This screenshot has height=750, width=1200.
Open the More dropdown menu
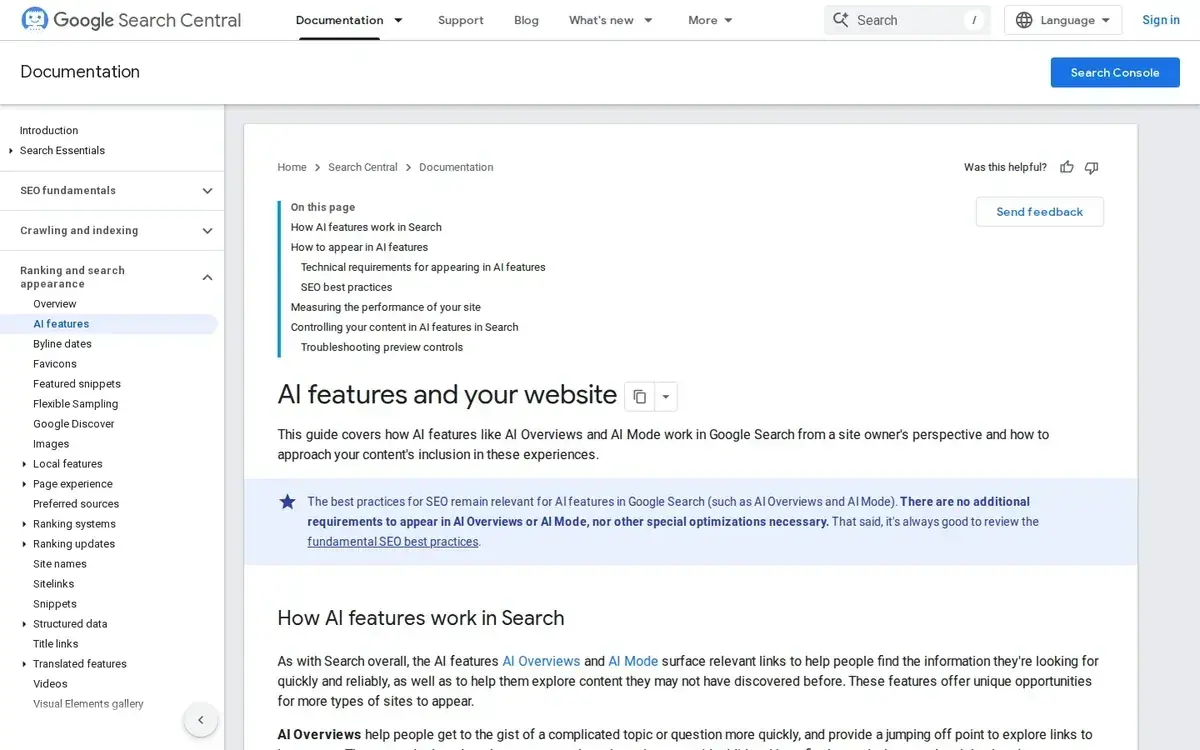tap(711, 20)
